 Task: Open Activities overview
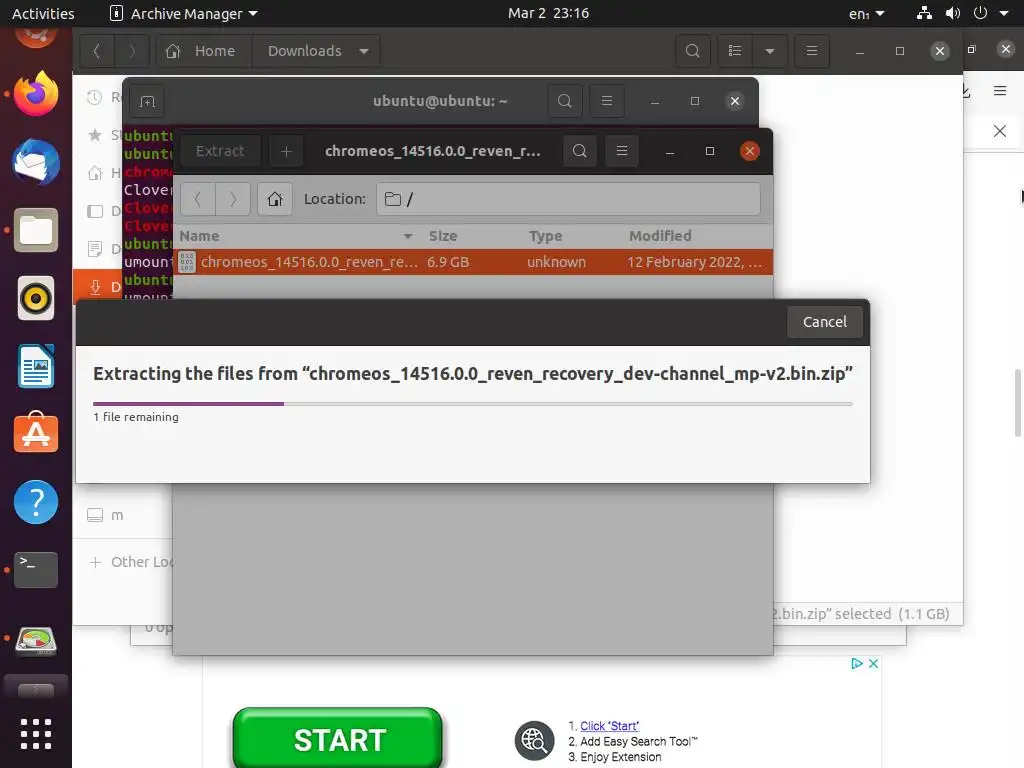(x=43, y=13)
